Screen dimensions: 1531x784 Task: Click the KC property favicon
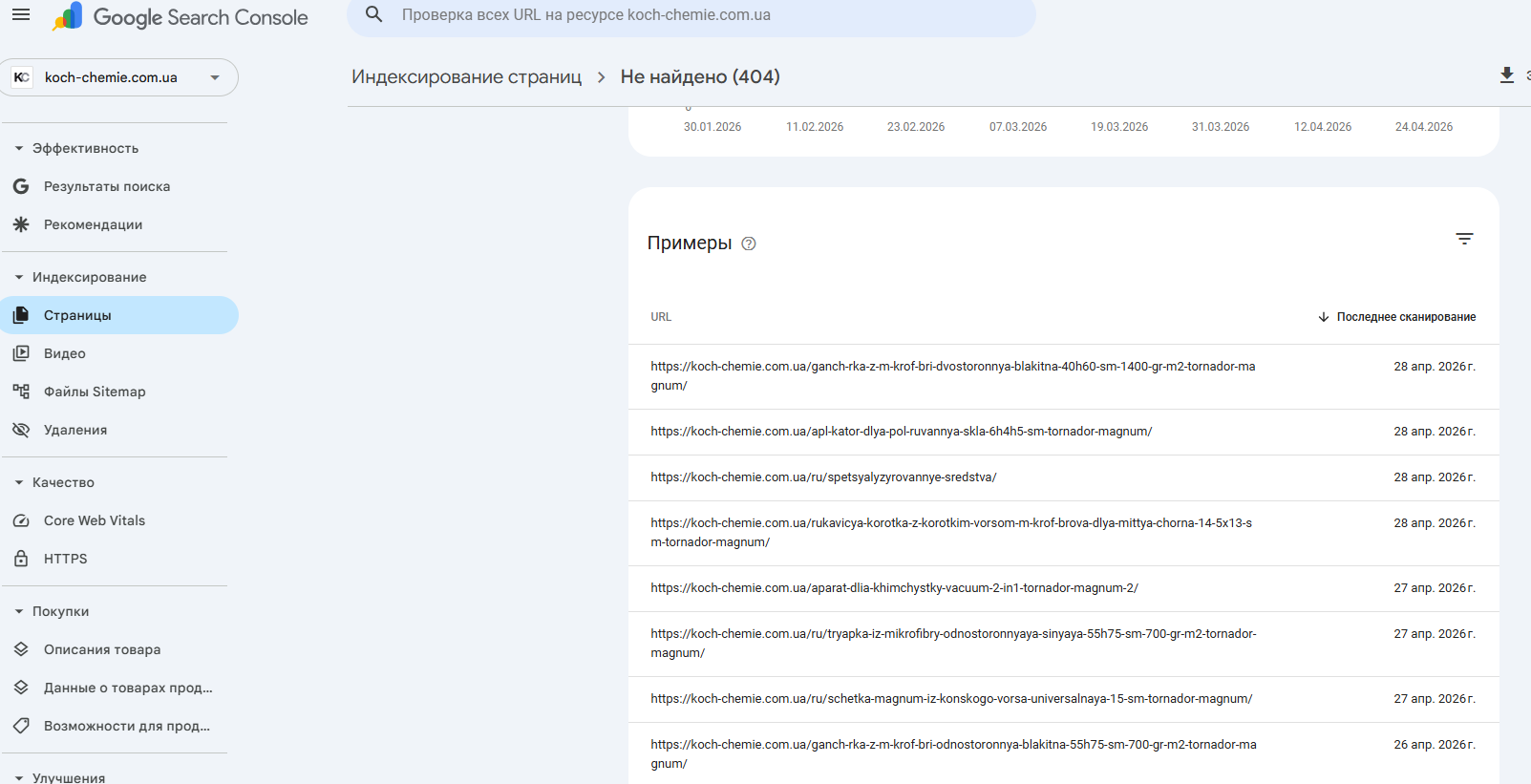(22, 77)
